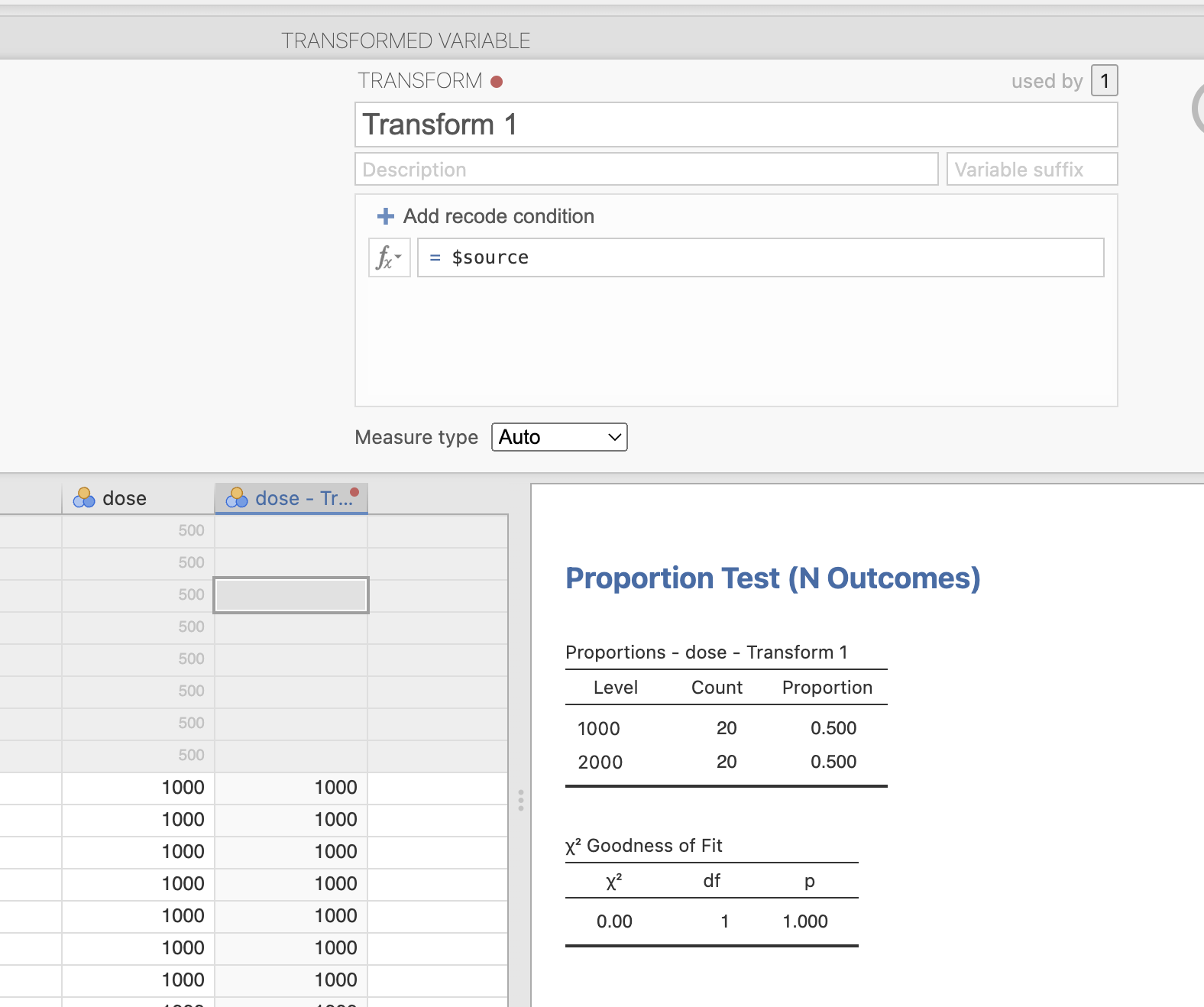This screenshot has height=1007, width=1204.
Task: Click the Variable suffix field
Action: click(1031, 170)
